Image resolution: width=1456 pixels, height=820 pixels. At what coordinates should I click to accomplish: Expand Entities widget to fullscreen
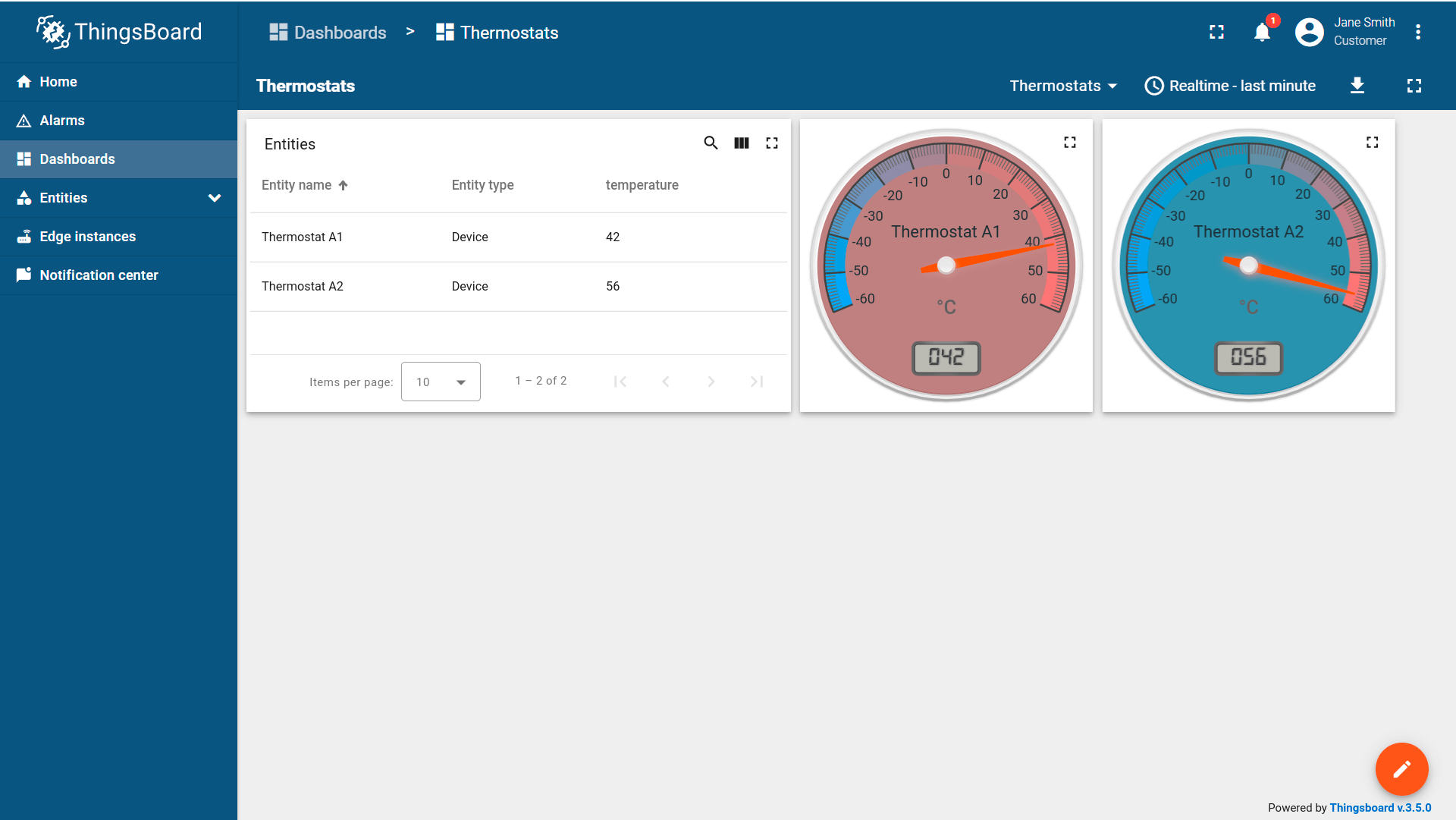(772, 143)
